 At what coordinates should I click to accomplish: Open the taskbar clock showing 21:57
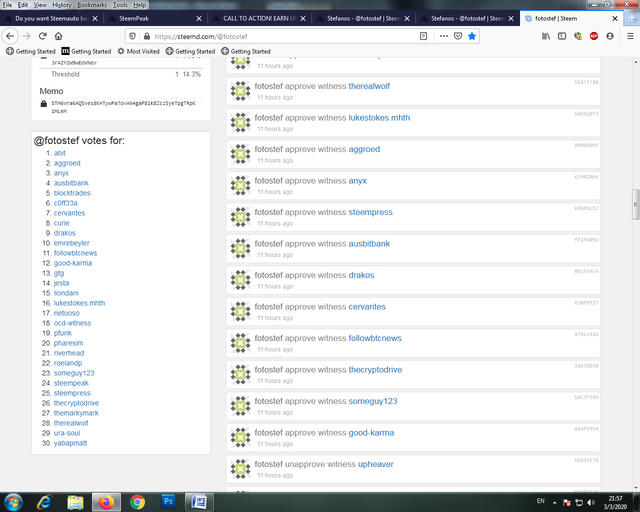click(x=615, y=502)
